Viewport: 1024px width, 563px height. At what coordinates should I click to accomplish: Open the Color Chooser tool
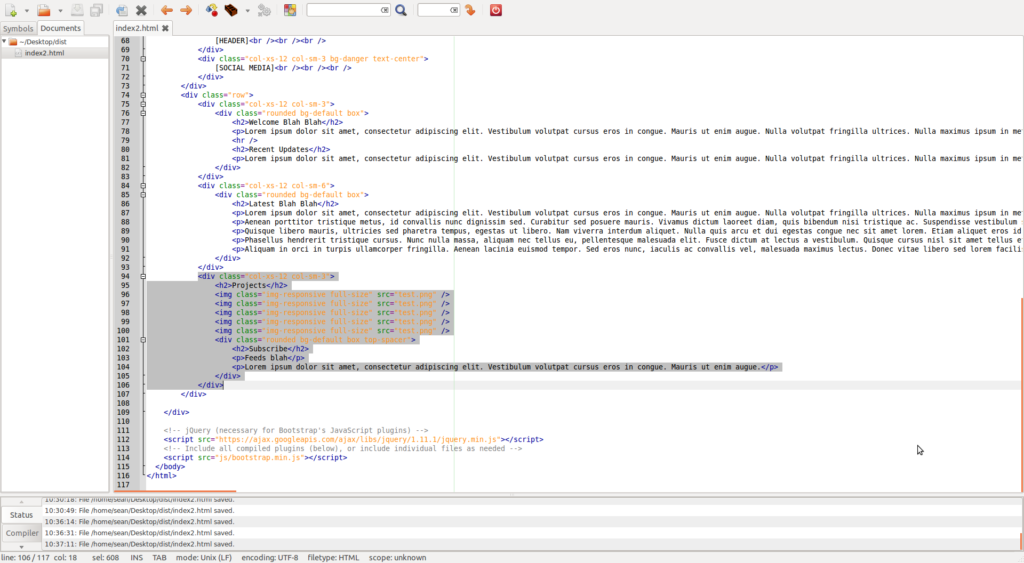(x=290, y=10)
